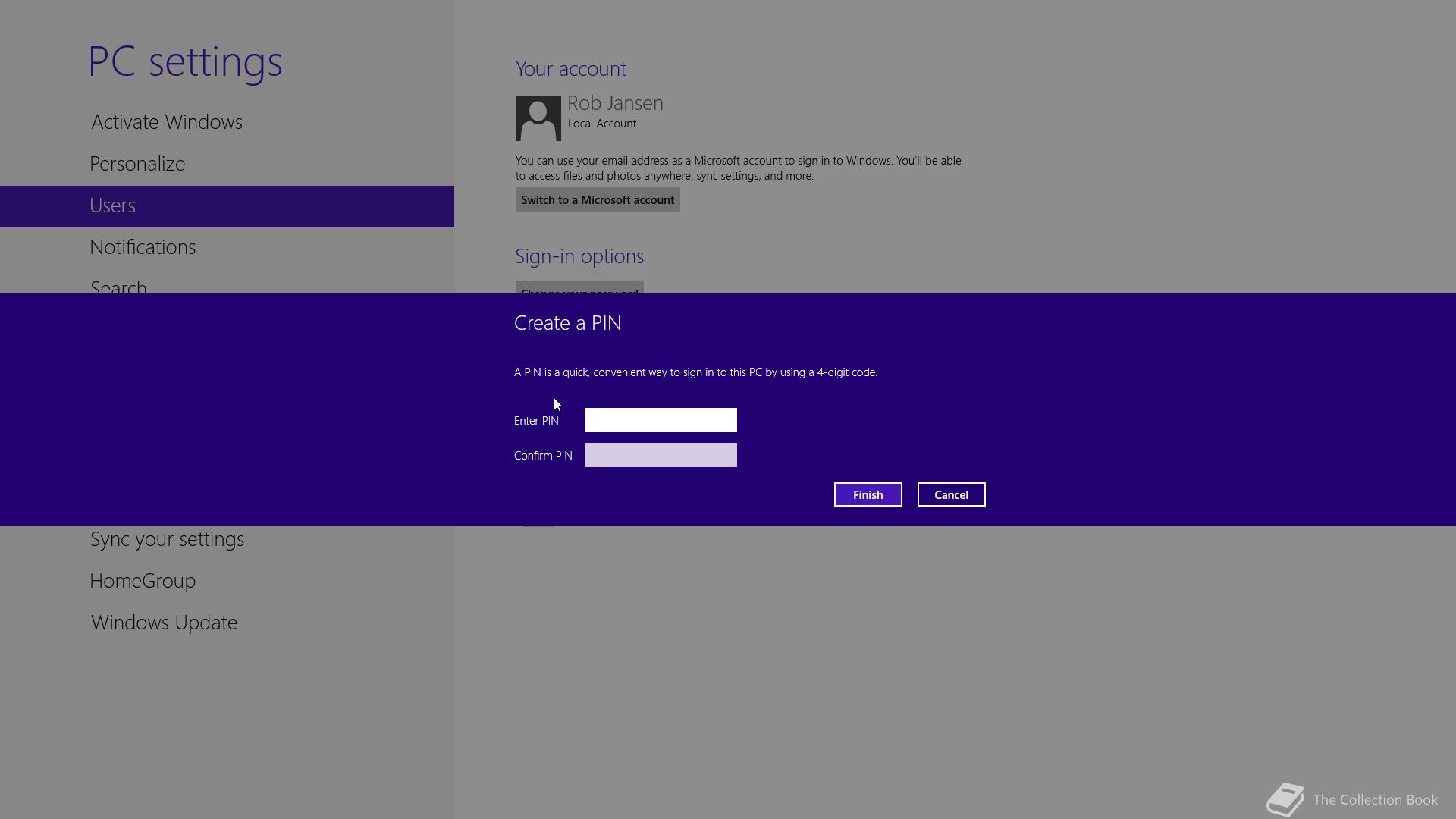Click the PC settings title
Screen dimensions: 1456x819
point(186,61)
